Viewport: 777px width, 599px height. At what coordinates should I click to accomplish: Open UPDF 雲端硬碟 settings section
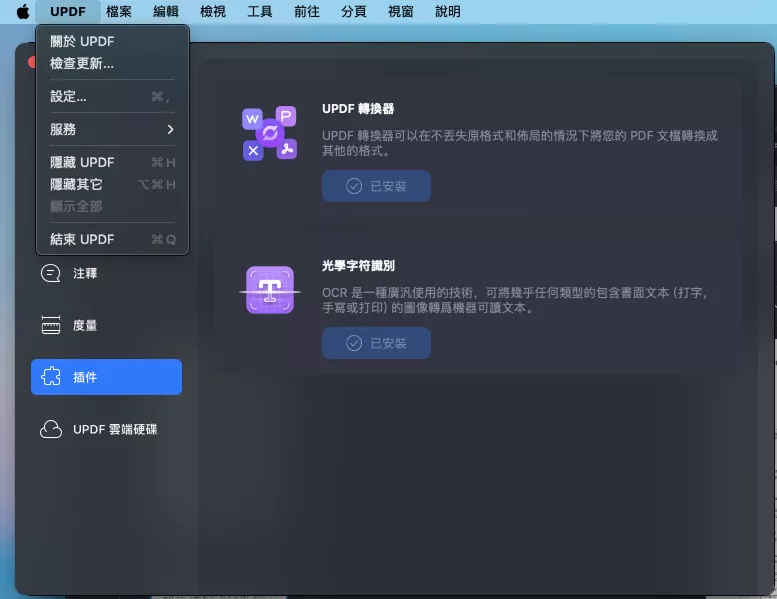coord(106,429)
